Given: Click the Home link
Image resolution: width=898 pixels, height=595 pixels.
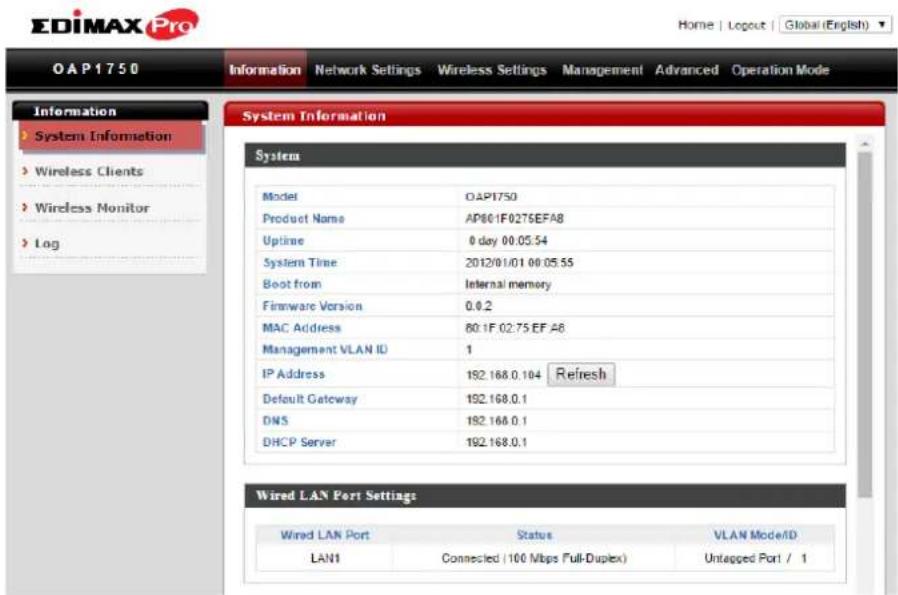Looking at the screenshot, I should pyautogui.click(x=695, y=25).
